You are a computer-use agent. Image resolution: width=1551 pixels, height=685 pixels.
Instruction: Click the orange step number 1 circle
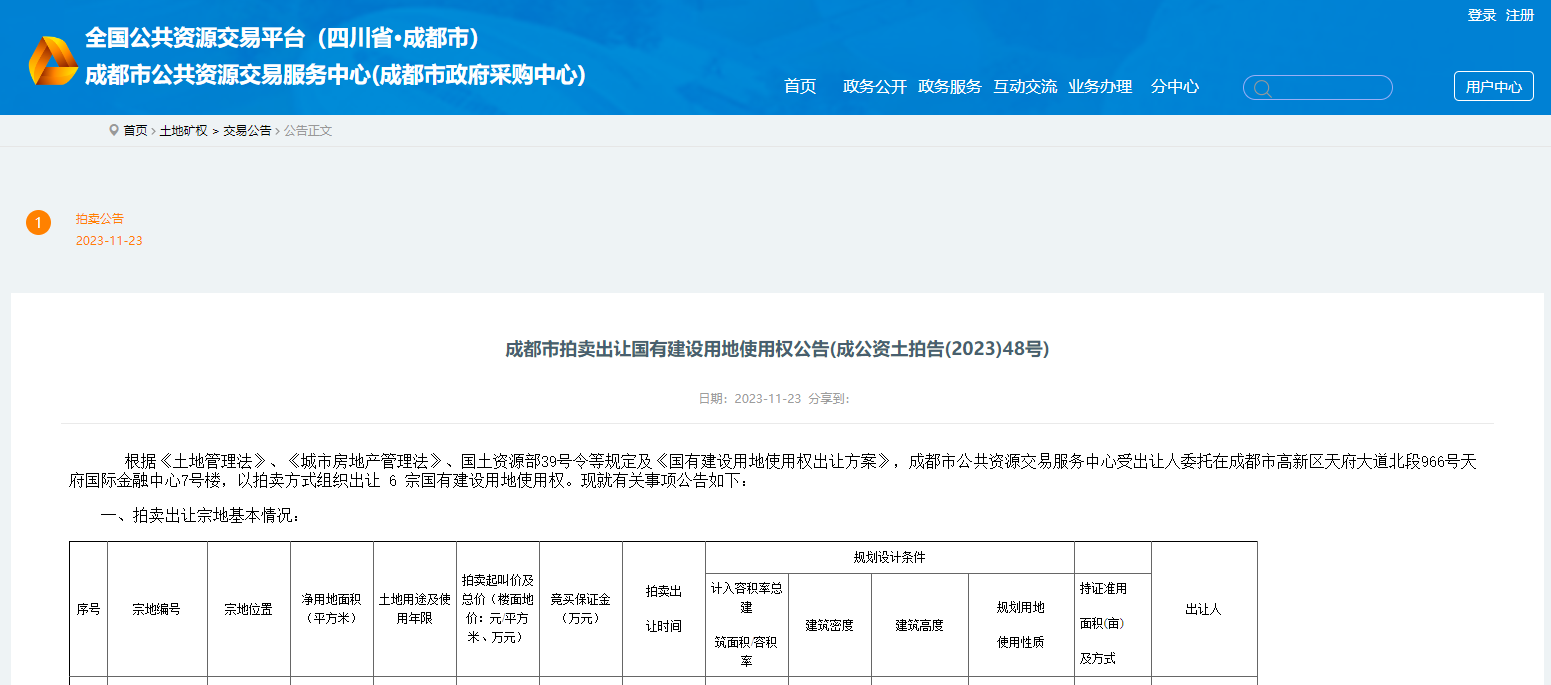tap(38, 223)
